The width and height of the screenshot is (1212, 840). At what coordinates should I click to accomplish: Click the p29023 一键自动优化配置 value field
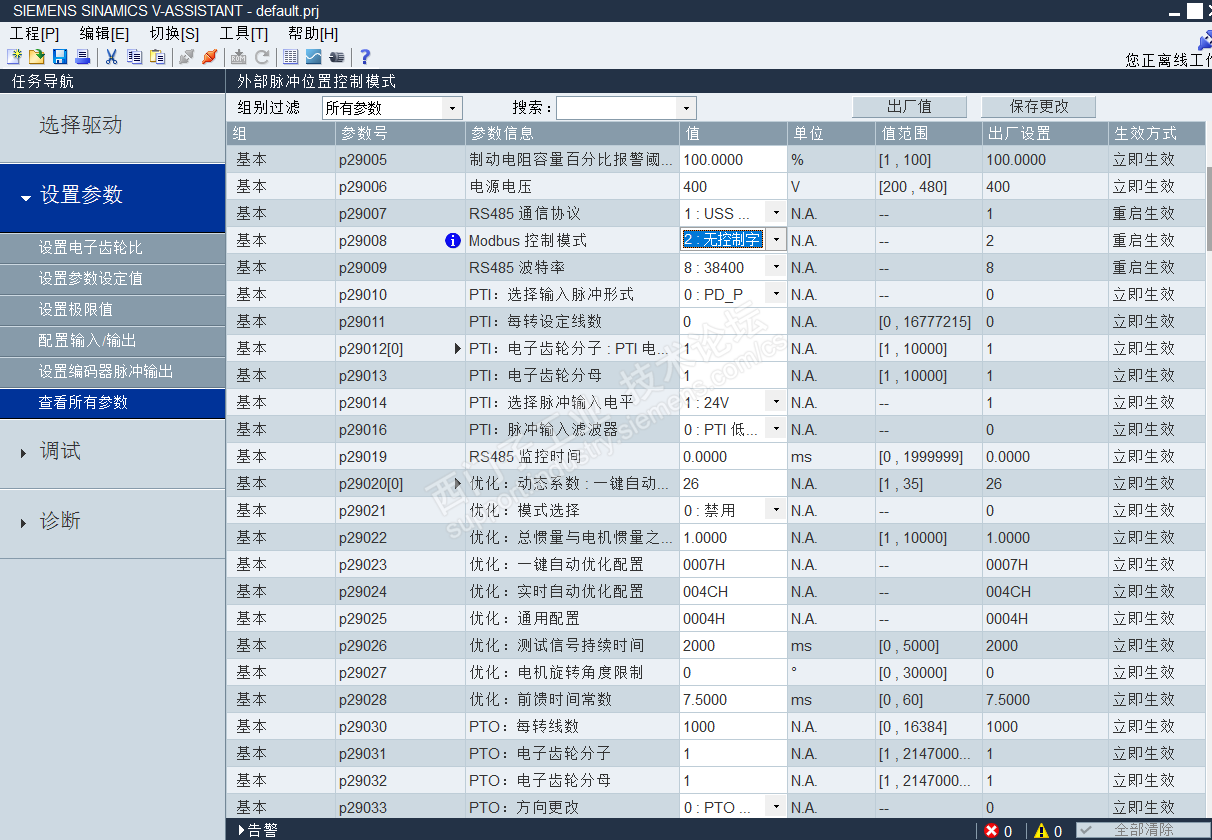[733, 564]
